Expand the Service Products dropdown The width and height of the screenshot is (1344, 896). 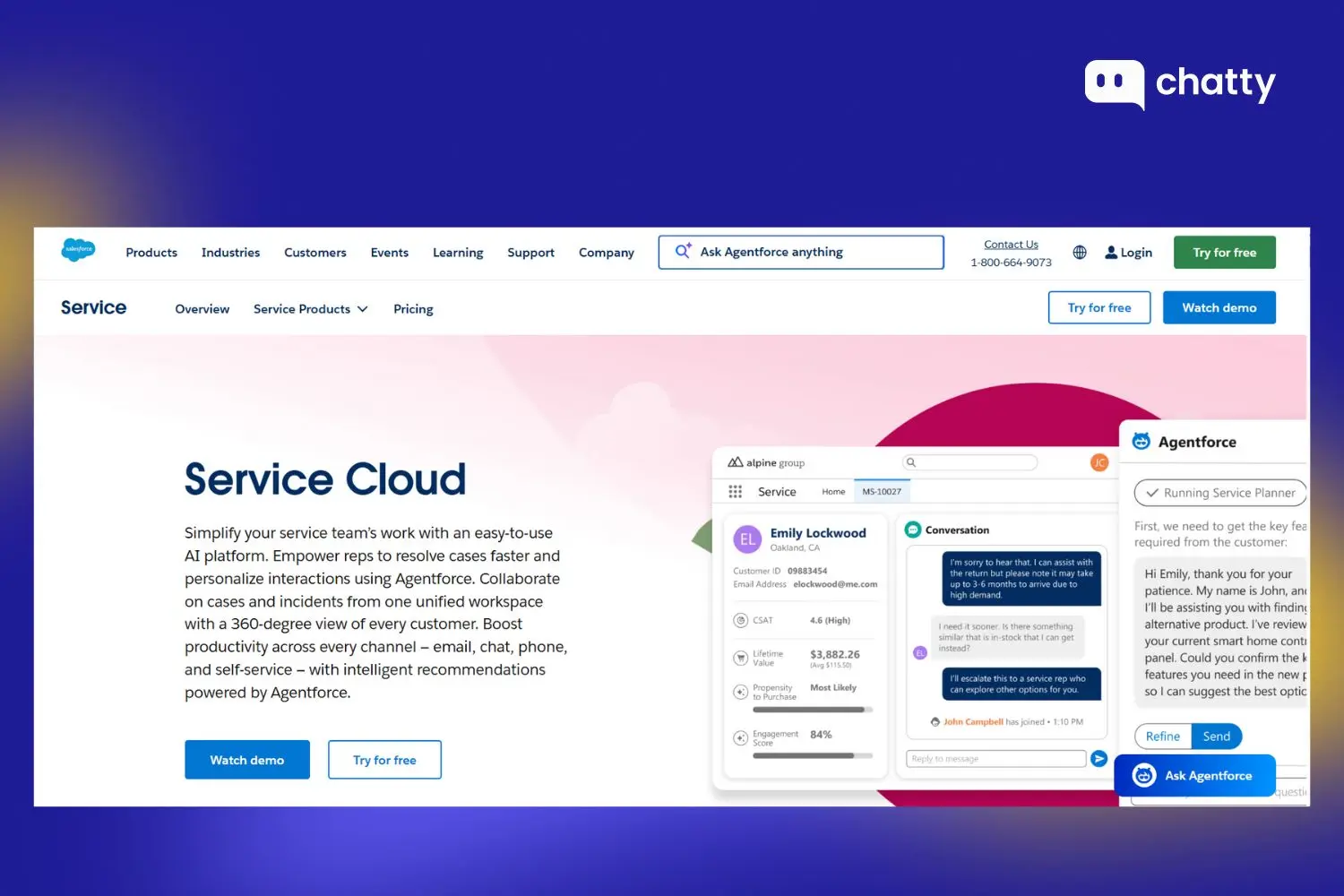[x=310, y=309]
